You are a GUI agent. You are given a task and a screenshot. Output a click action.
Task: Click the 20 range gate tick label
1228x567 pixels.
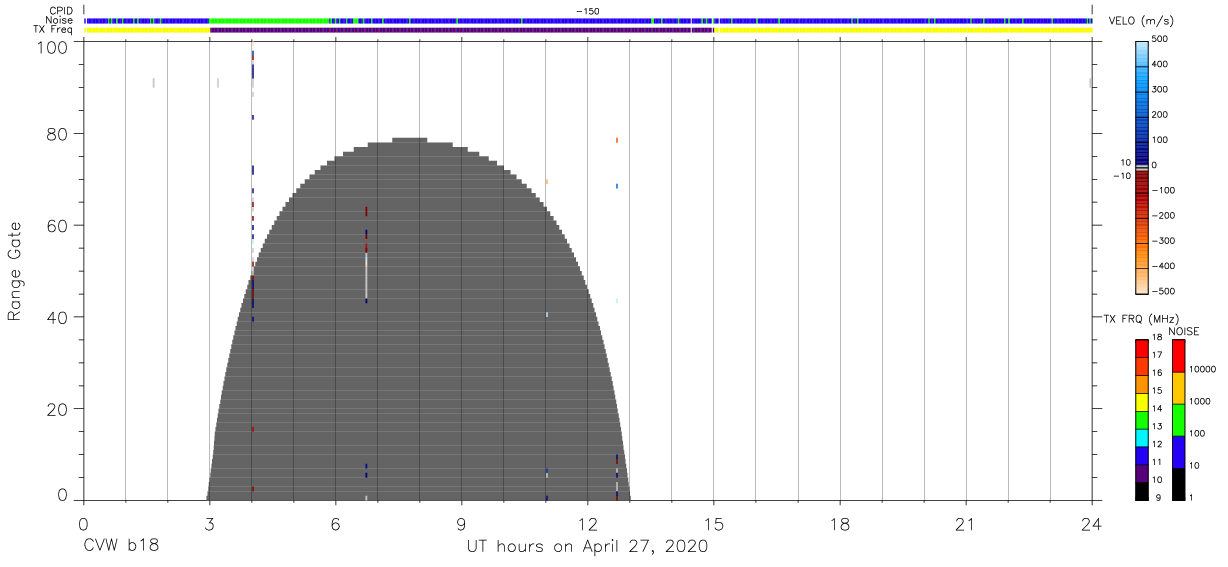pos(59,409)
